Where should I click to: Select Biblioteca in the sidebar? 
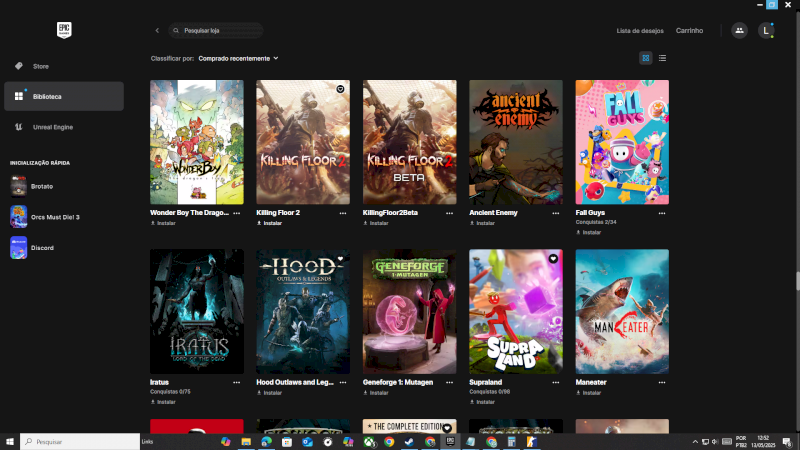click(46, 97)
